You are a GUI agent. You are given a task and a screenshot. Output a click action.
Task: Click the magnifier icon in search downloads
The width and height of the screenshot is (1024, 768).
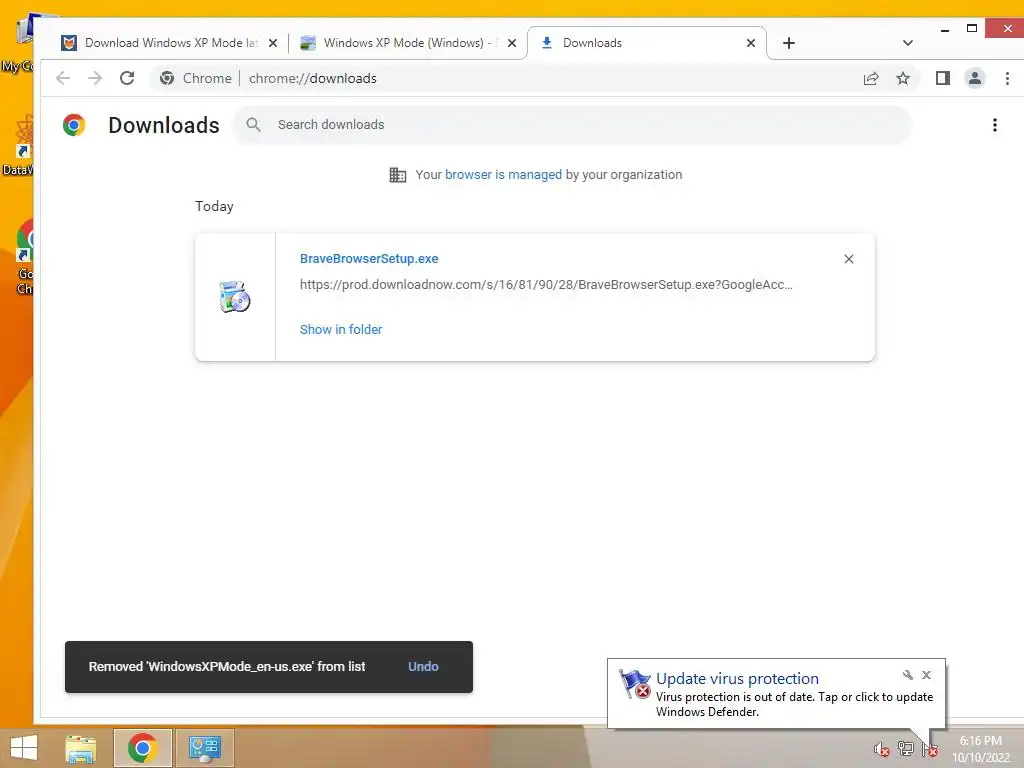click(x=253, y=125)
